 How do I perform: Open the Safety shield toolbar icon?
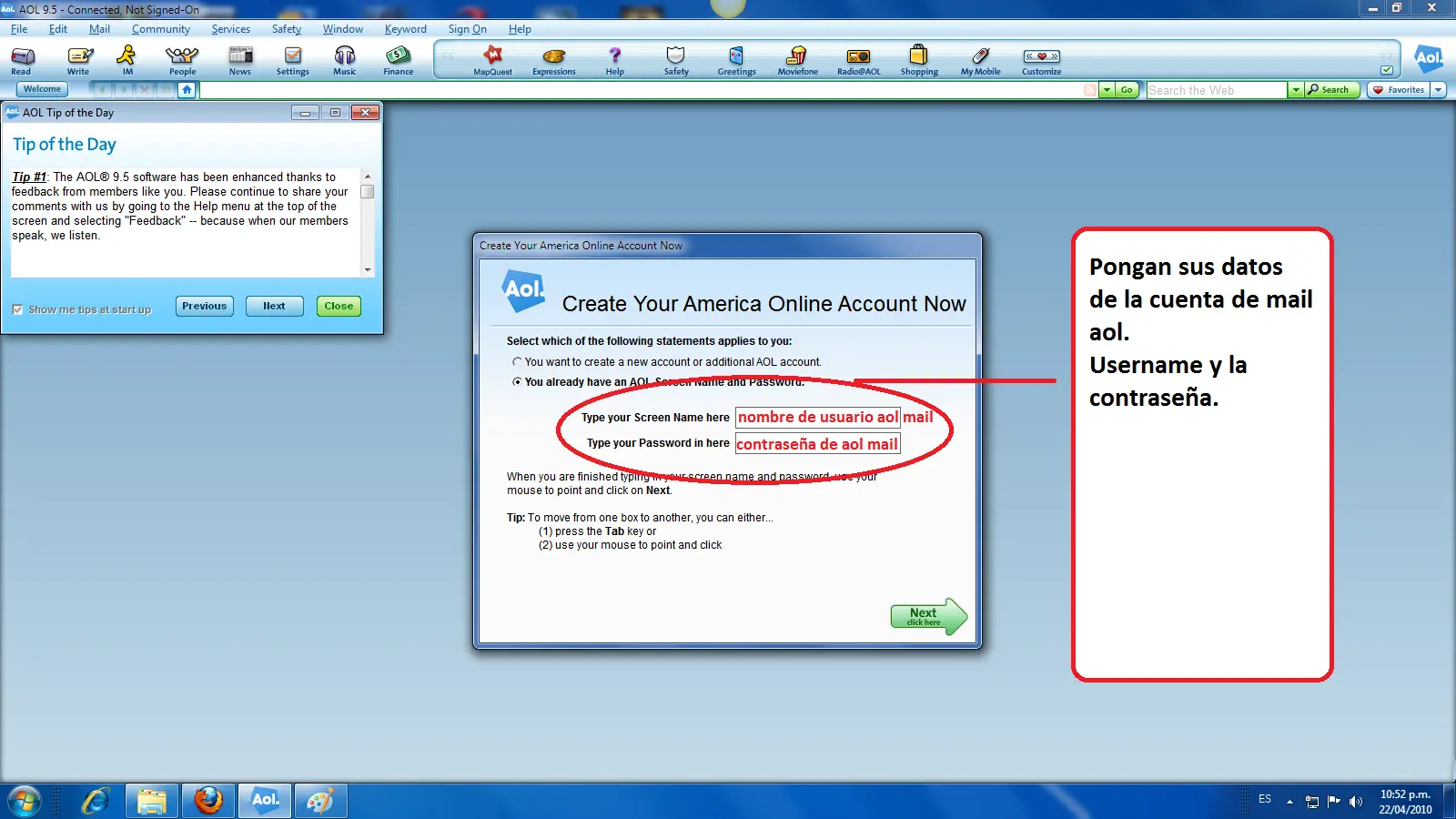coord(676,60)
